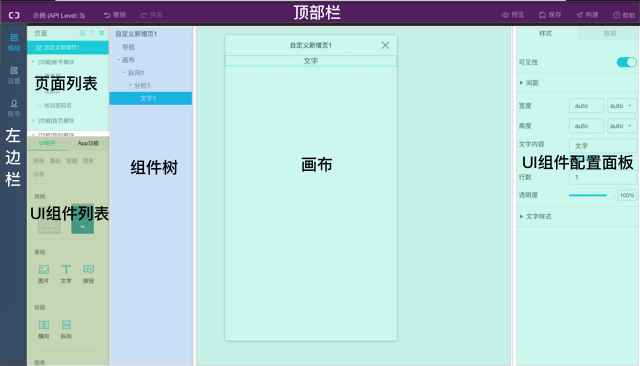Click the 恢复 redo button
The height and width of the screenshot is (366, 640).
(152, 15)
